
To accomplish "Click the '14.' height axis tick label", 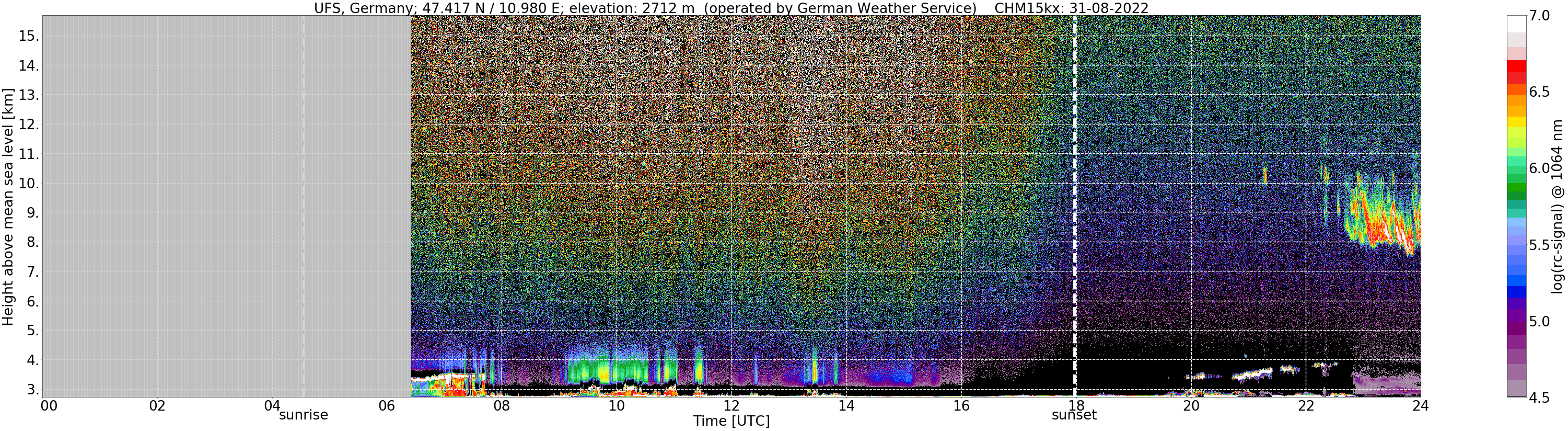I will pos(29,66).
